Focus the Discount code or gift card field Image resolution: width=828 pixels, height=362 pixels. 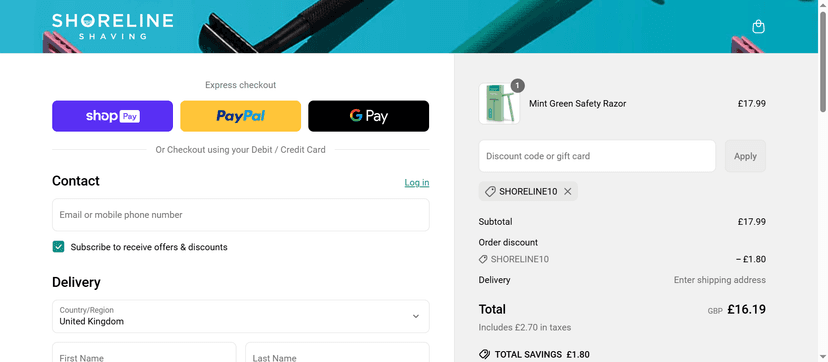[x=597, y=156]
